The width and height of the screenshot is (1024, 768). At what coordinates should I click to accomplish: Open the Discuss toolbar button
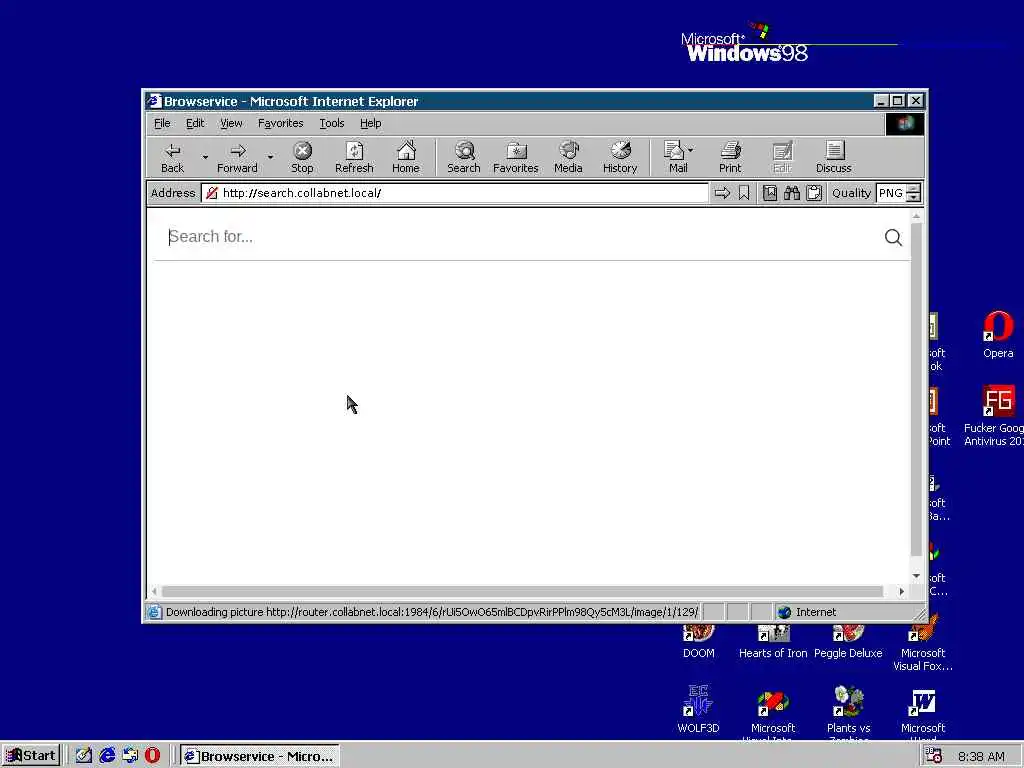click(x=833, y=158)
